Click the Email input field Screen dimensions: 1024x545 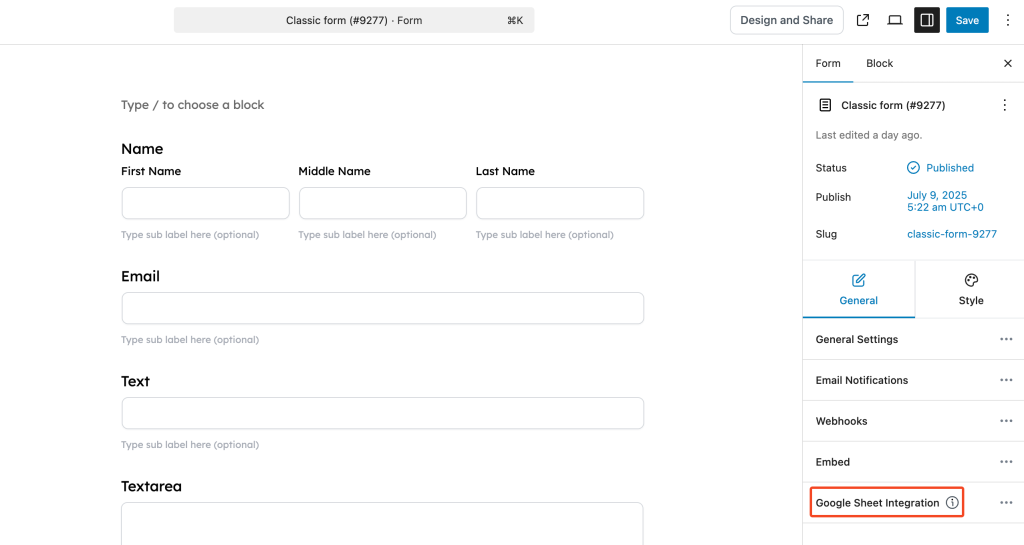point(383,308)
